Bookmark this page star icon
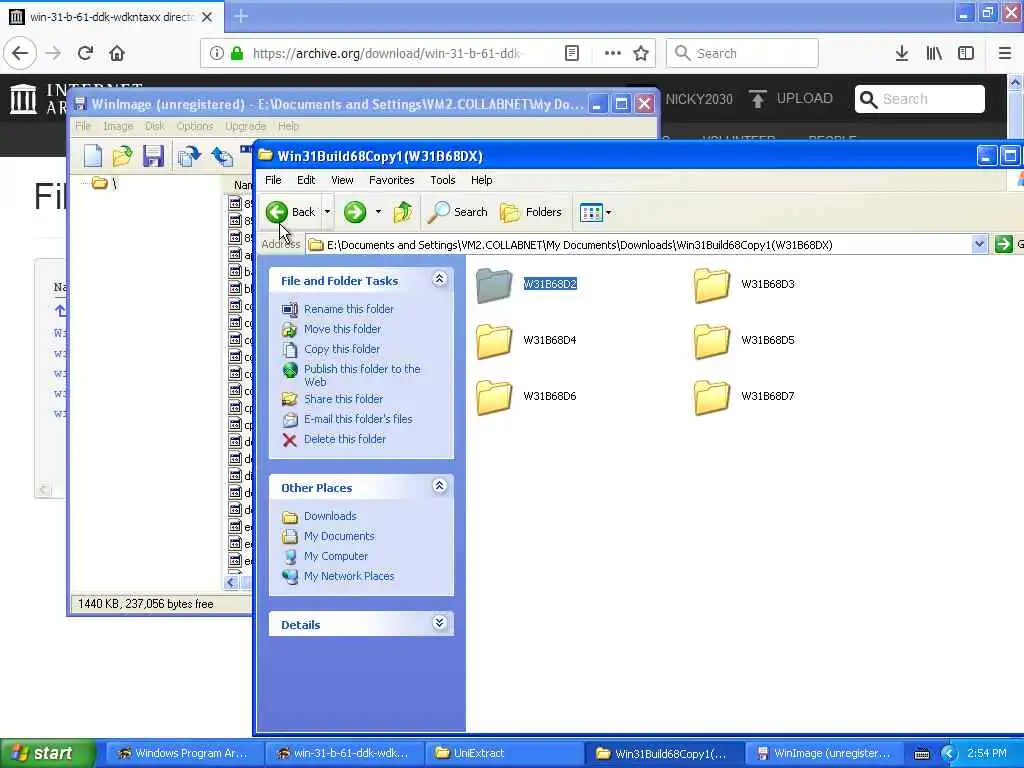Image resolution: width=1024 pixels, height=768 pixels. coord(641,53)
